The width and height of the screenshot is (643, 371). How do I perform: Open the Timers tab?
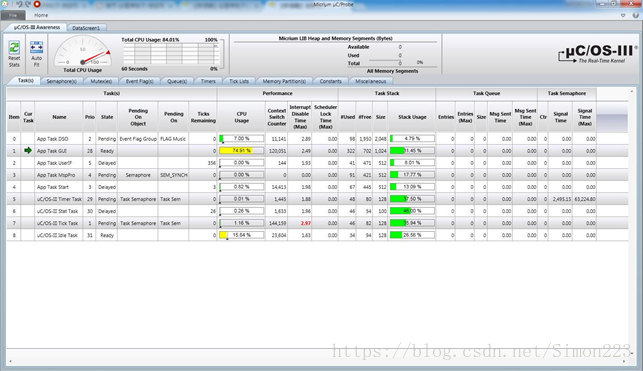(208, 81)
